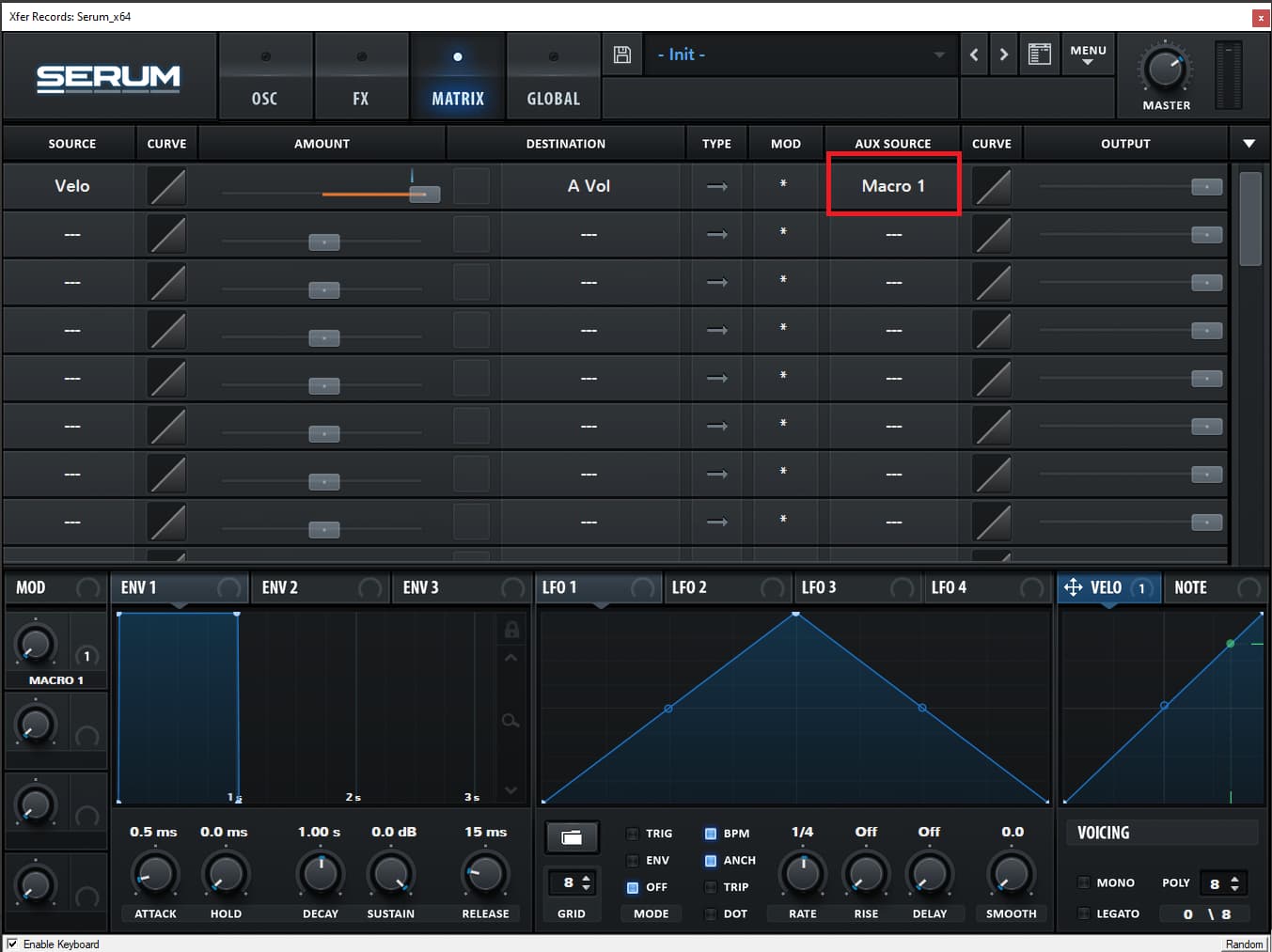Enable the TRIP checkbox
The height and width of the screenshot is (952, 1272).
[x=711, y=887]
